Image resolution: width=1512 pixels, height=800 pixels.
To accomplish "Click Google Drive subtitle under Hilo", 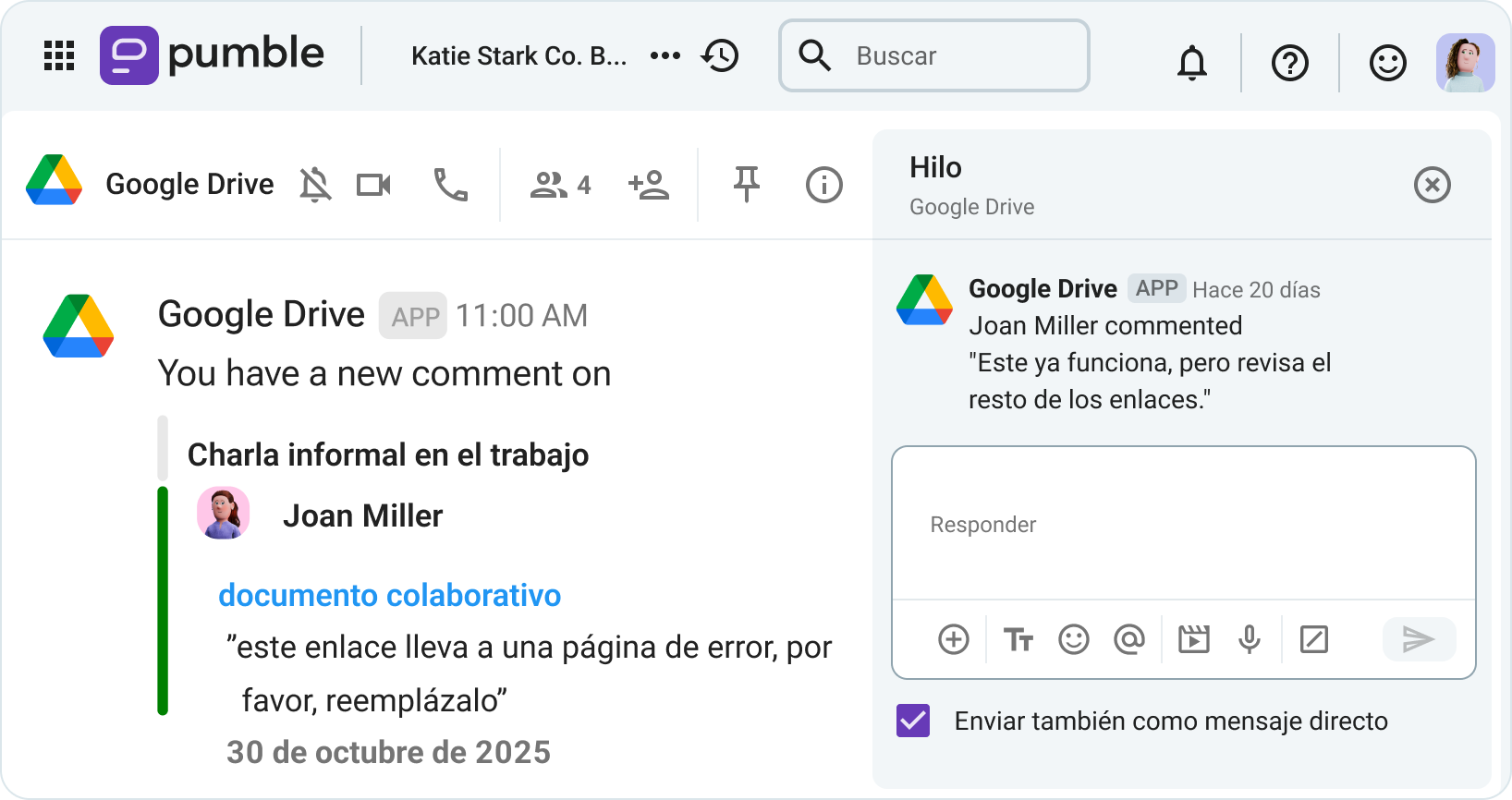I will tap(972, 207).
